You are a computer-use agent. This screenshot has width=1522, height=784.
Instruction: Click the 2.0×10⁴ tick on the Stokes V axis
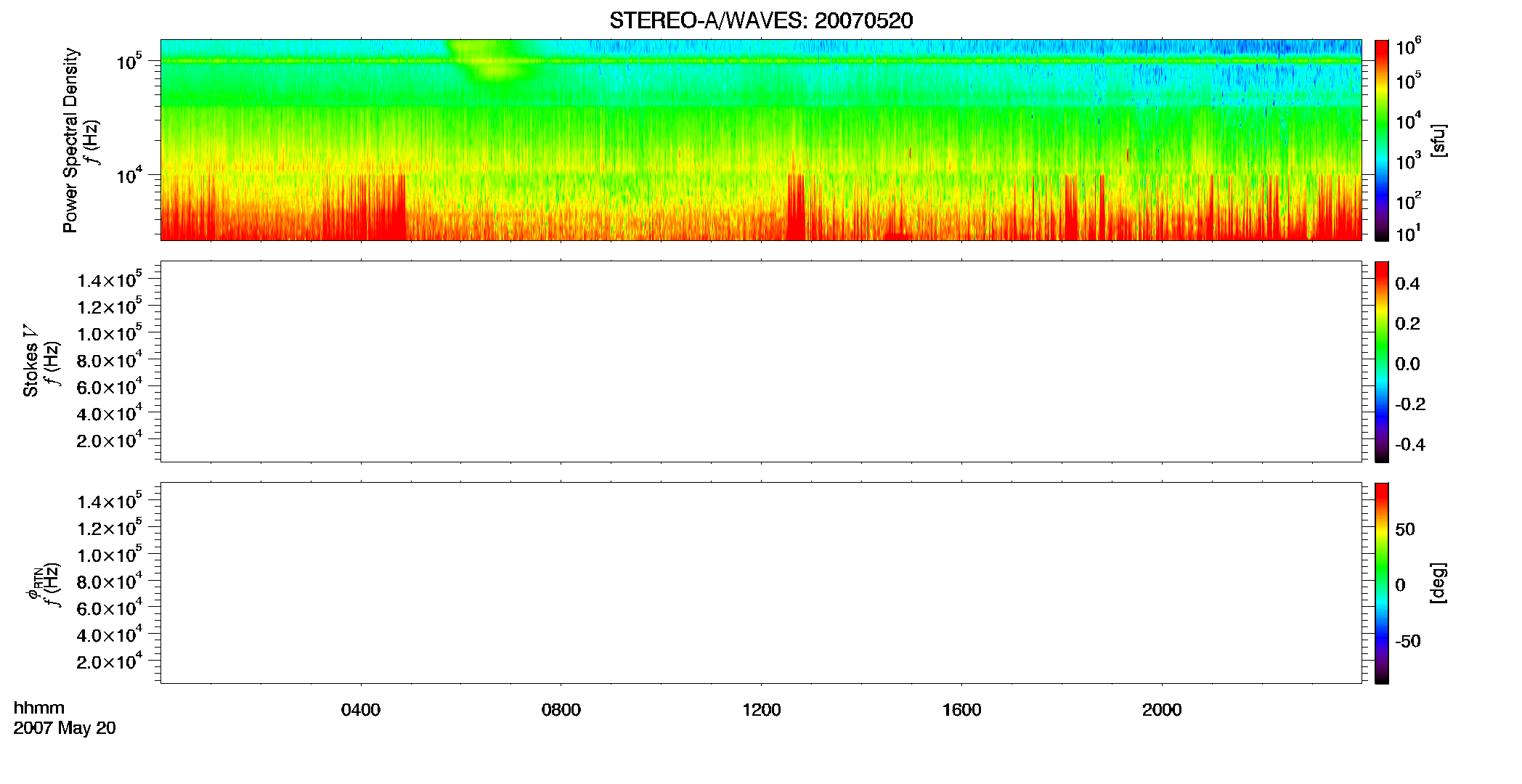110,440
